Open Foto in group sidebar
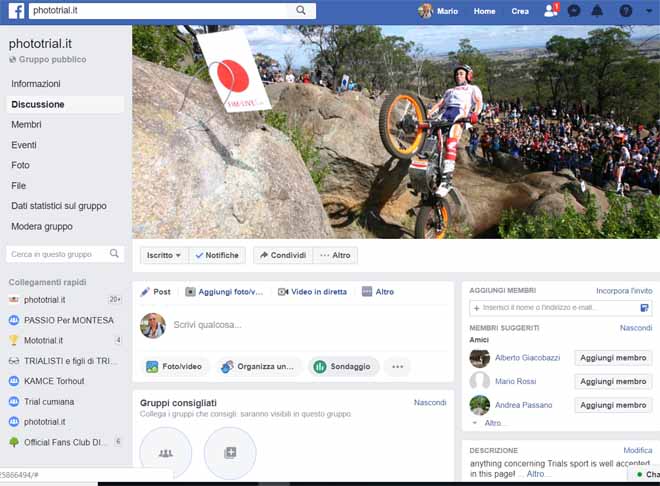 point(20,165)
